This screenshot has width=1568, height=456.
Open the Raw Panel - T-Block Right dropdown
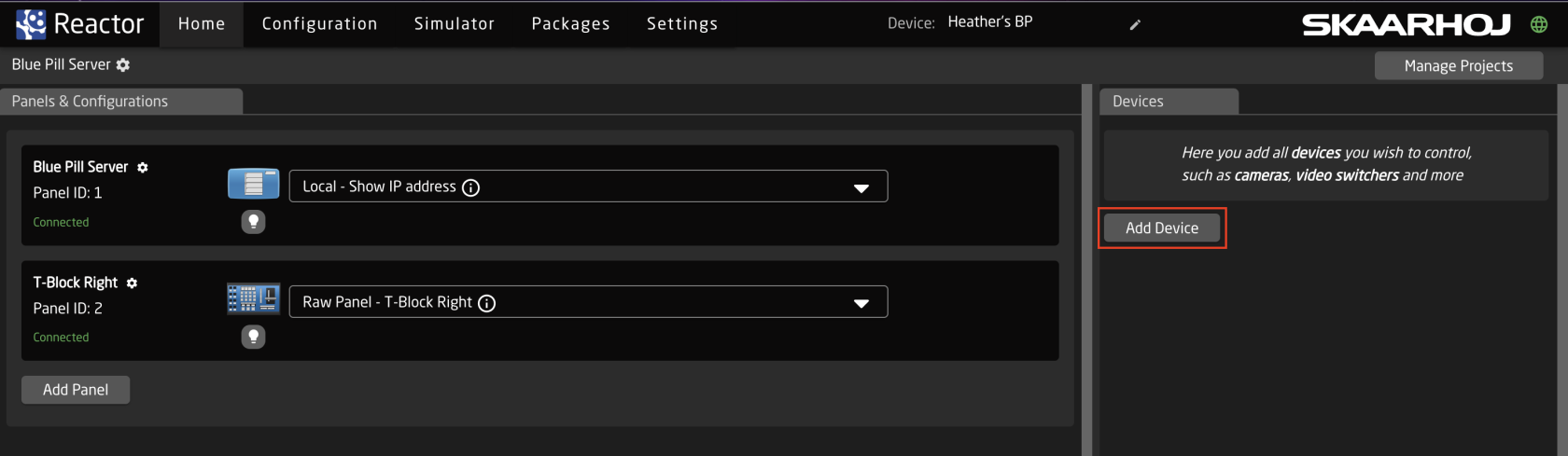pyautogui.click(x=588, y=302)
